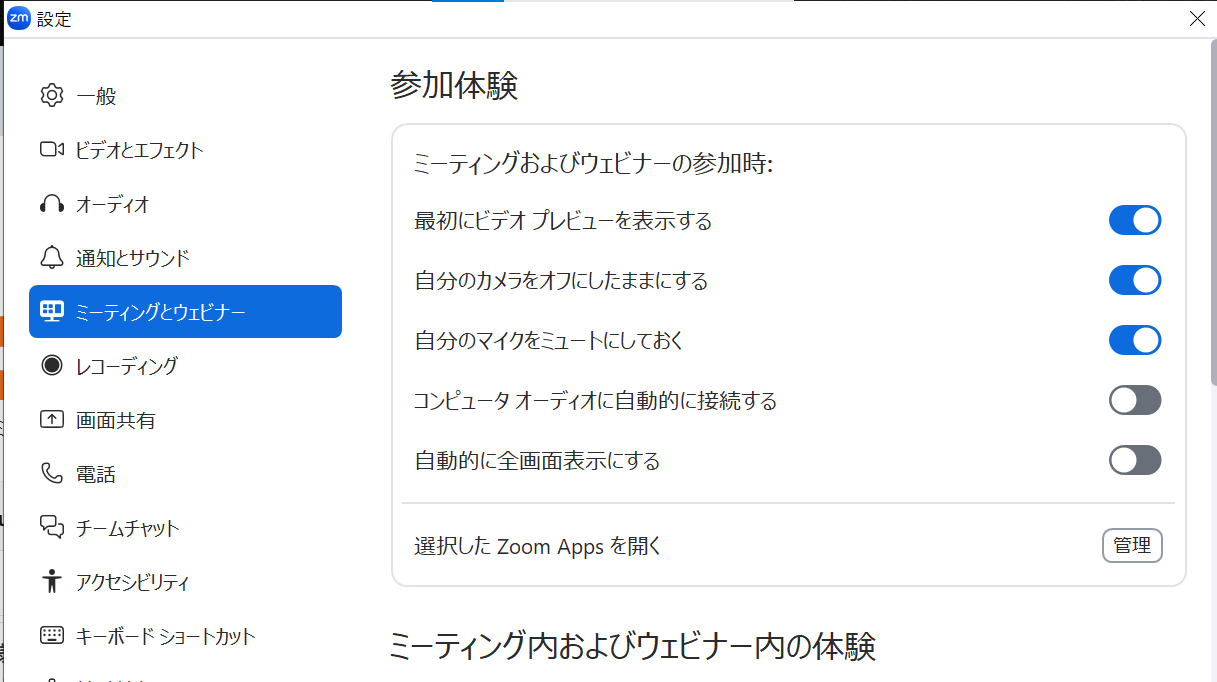This screenshot has width=1217, height=682.
Task: Turn off 自分のマイクをミュートにしておく switch
Action: pyautogui.click(x=1134, y=340)
